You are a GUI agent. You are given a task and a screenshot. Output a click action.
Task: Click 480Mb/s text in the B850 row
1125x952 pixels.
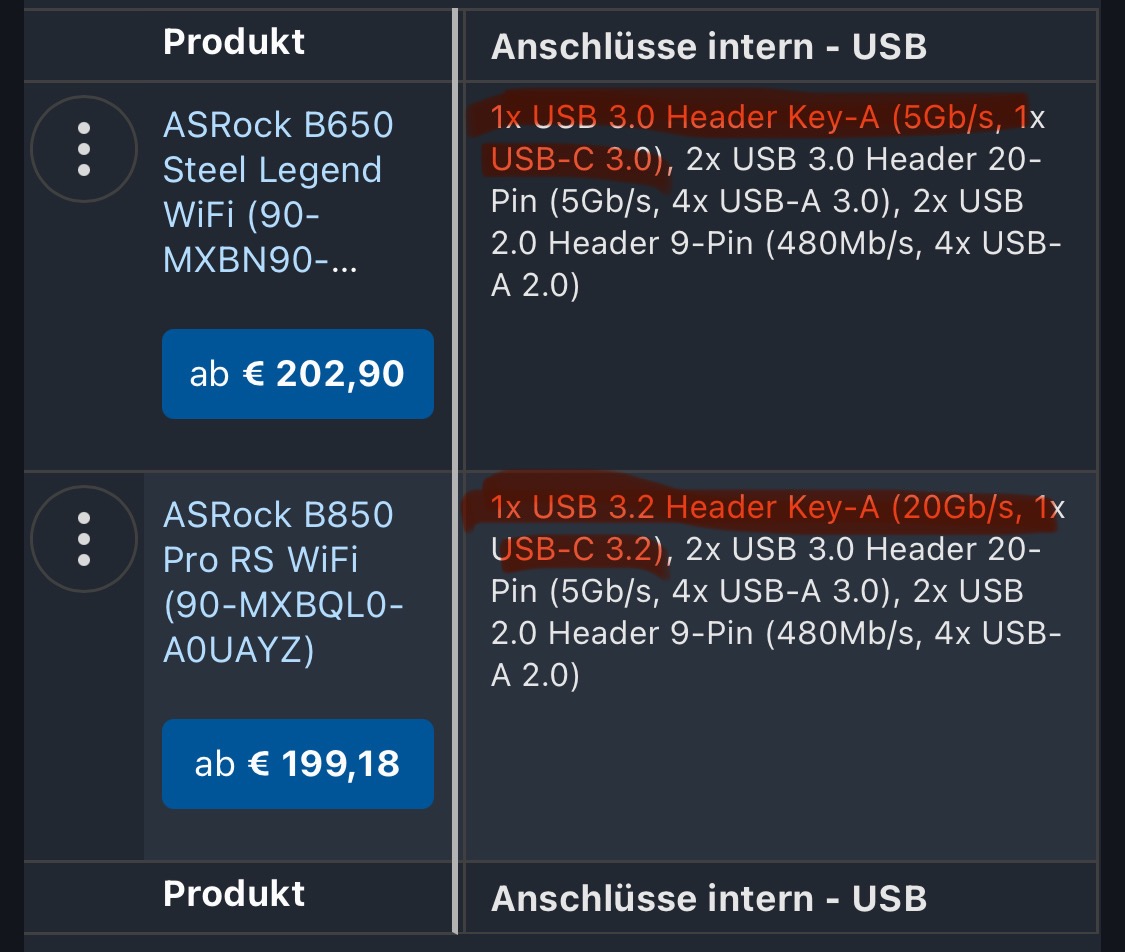click(844, 633)
